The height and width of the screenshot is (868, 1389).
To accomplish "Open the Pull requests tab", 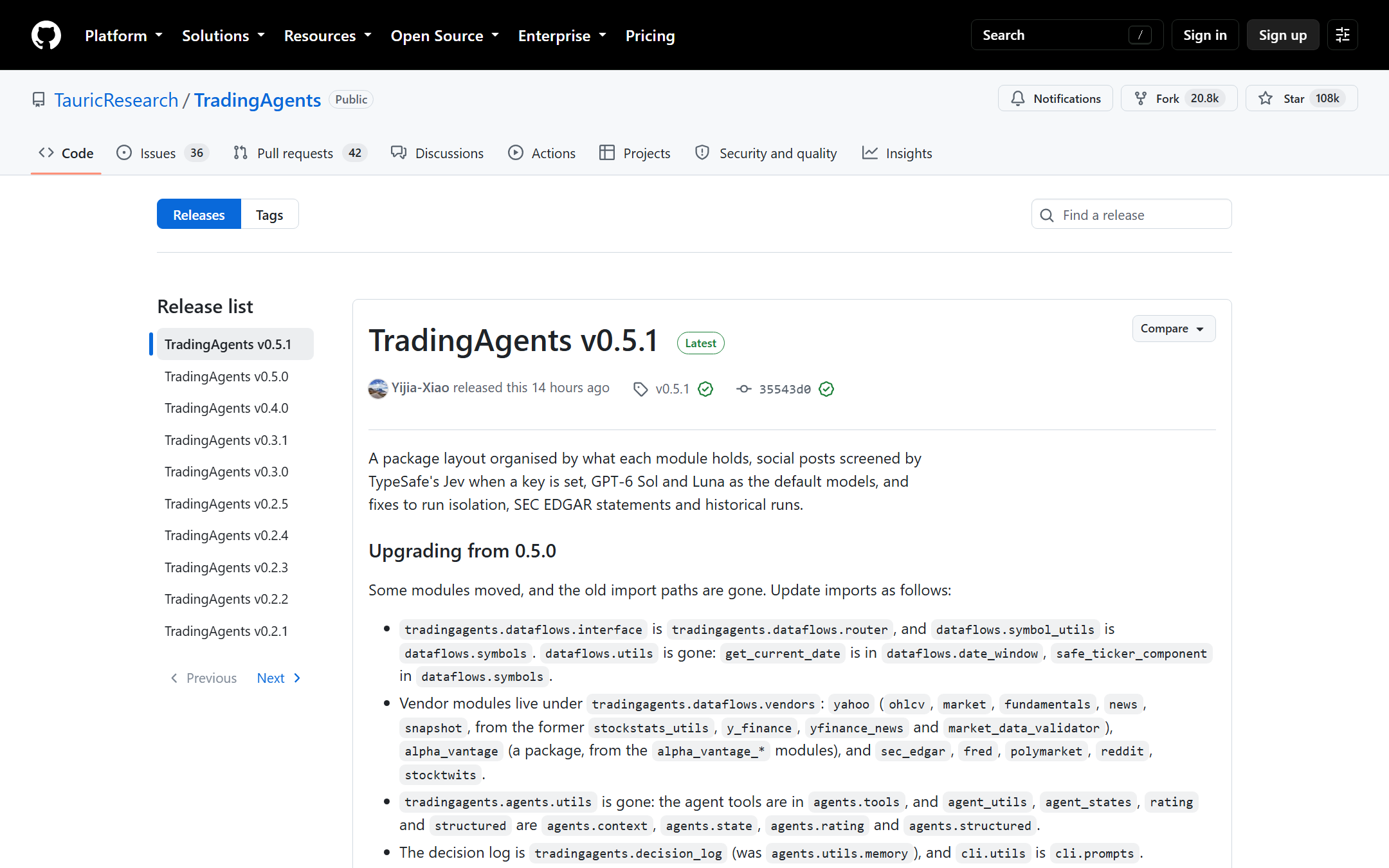I will coord(300,153).
